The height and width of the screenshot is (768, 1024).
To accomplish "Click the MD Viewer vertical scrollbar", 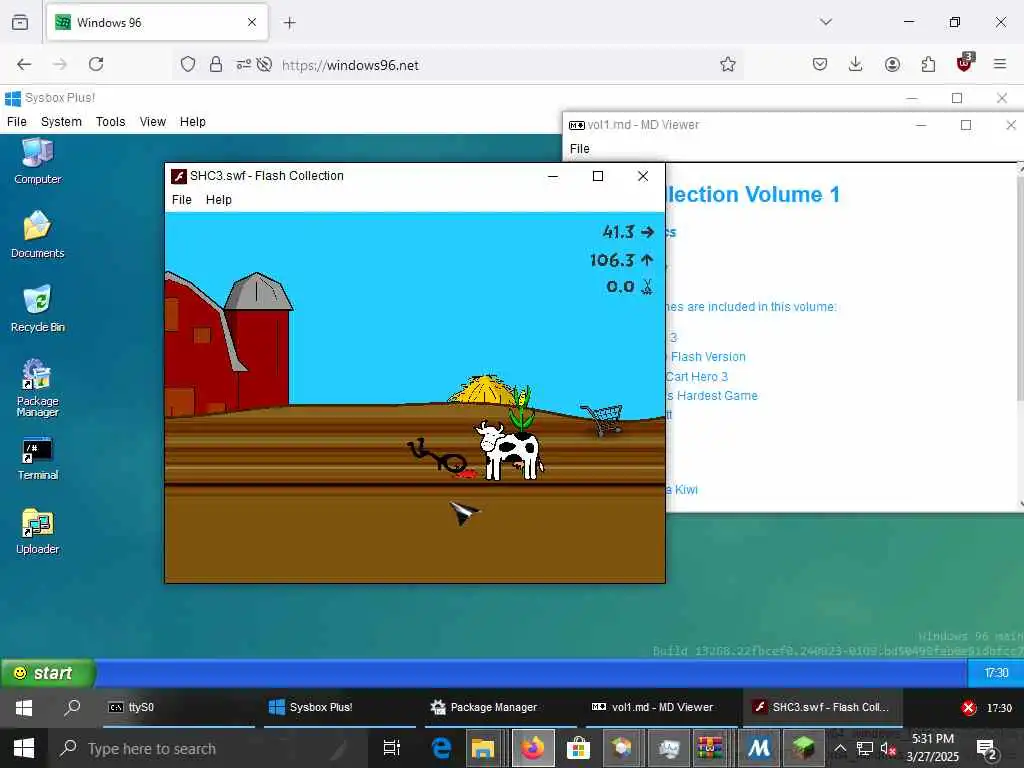I will (x=1020, y=338).
